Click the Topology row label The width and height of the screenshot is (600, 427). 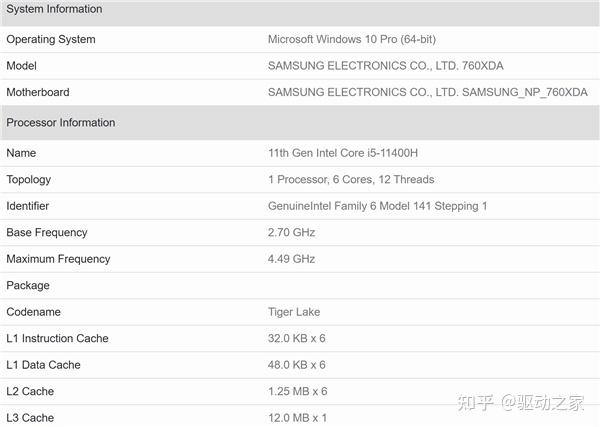click(x=29, y=180)
